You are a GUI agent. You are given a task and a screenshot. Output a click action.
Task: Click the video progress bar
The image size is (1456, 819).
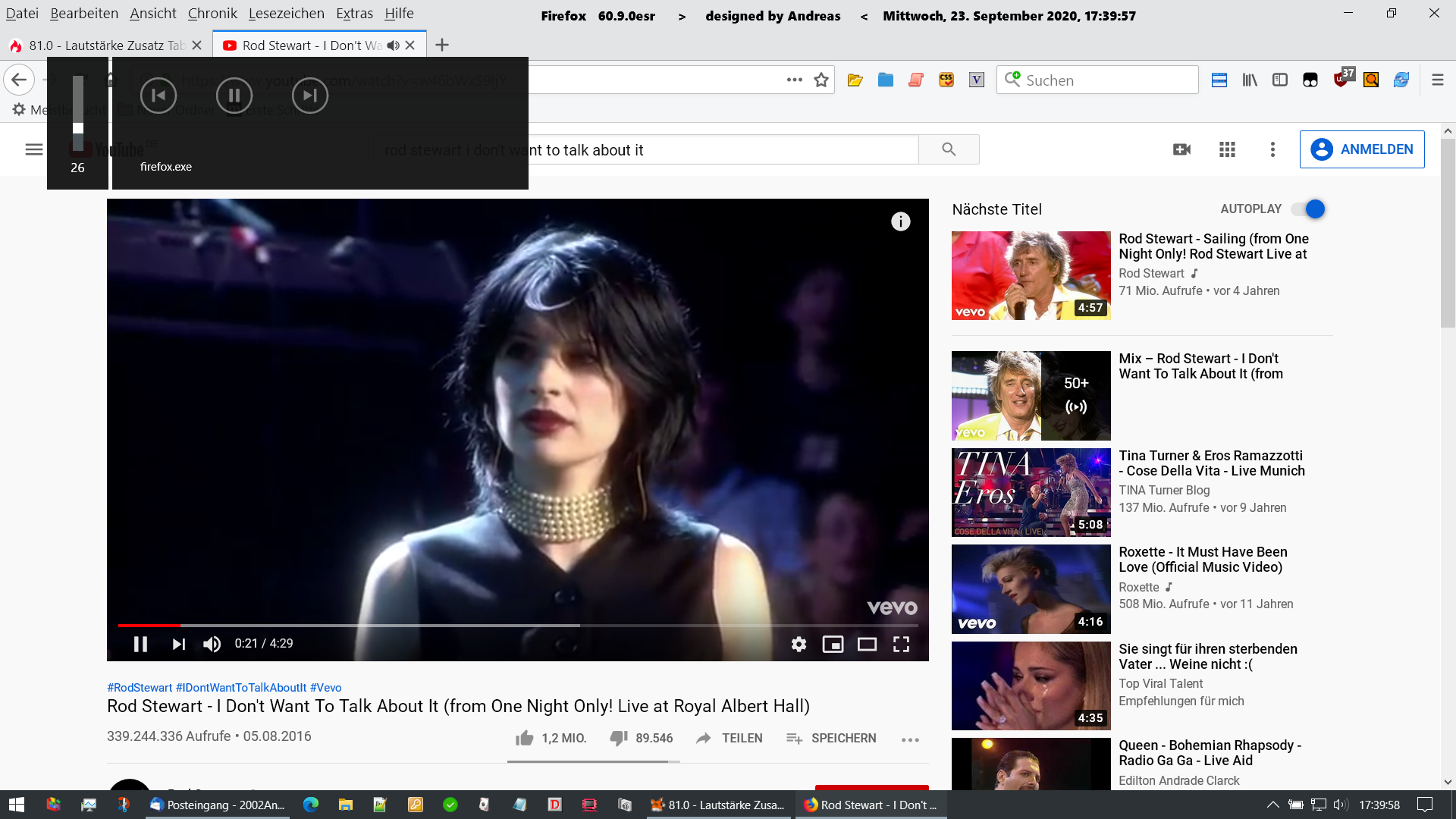(517, 625)
